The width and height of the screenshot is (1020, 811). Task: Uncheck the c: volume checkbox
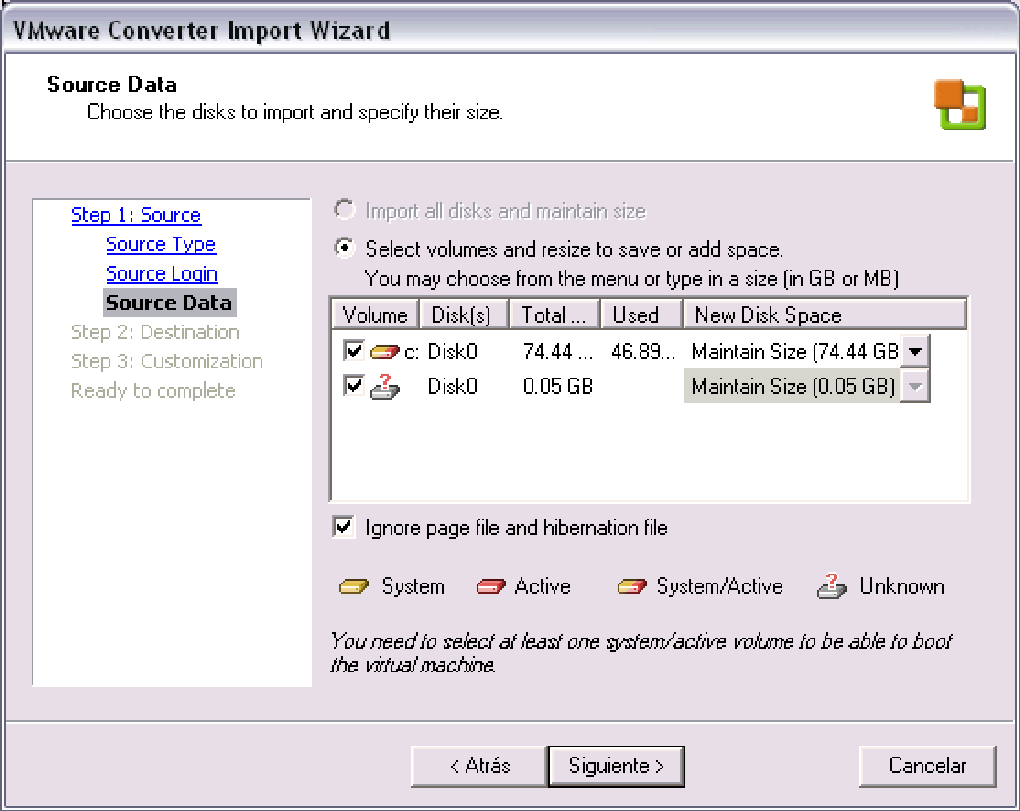pos(354,351)
